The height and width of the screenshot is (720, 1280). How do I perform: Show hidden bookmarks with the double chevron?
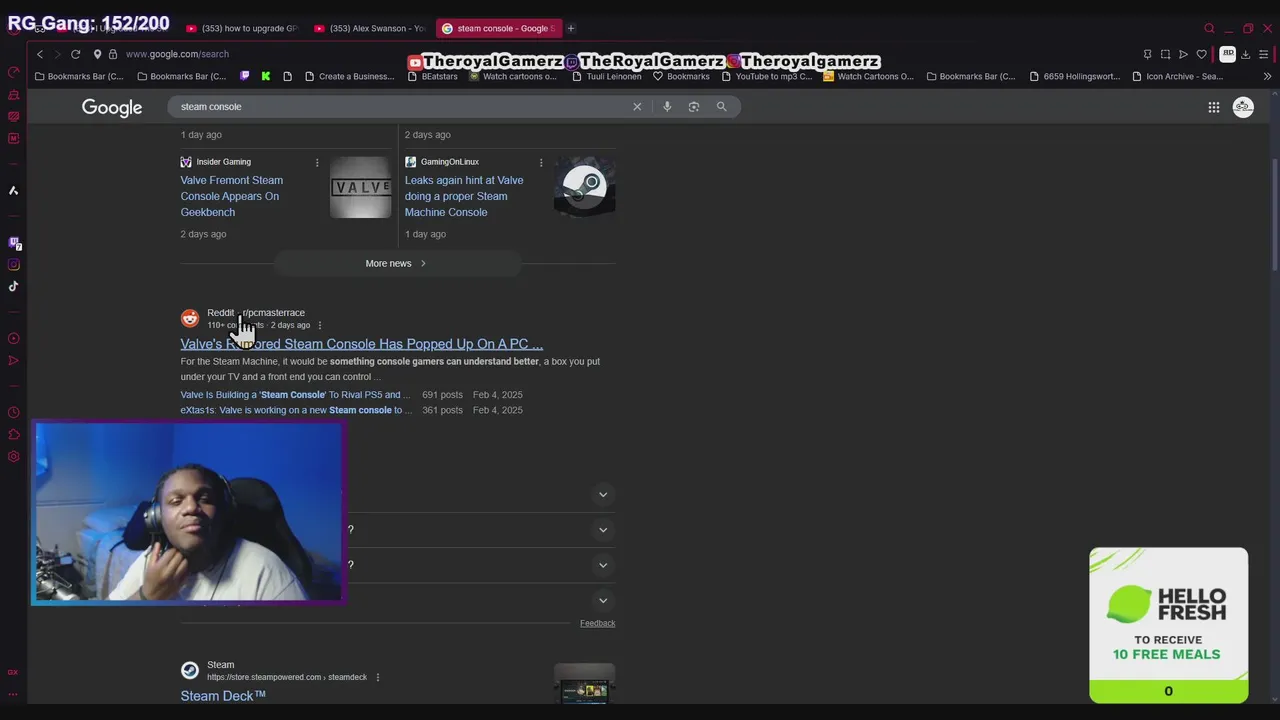(1267, 76)
